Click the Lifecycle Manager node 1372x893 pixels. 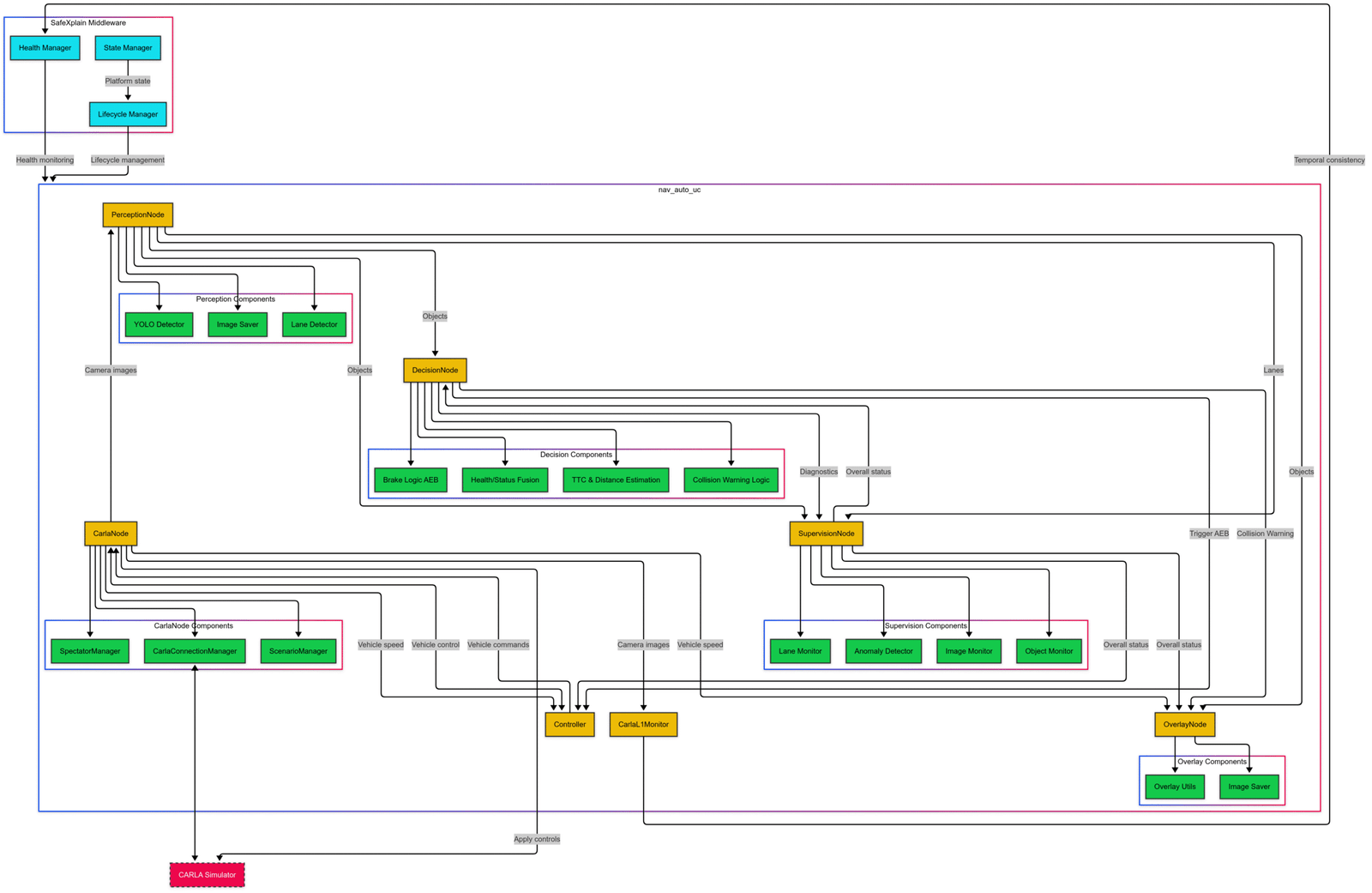click(x=128, y=114)
